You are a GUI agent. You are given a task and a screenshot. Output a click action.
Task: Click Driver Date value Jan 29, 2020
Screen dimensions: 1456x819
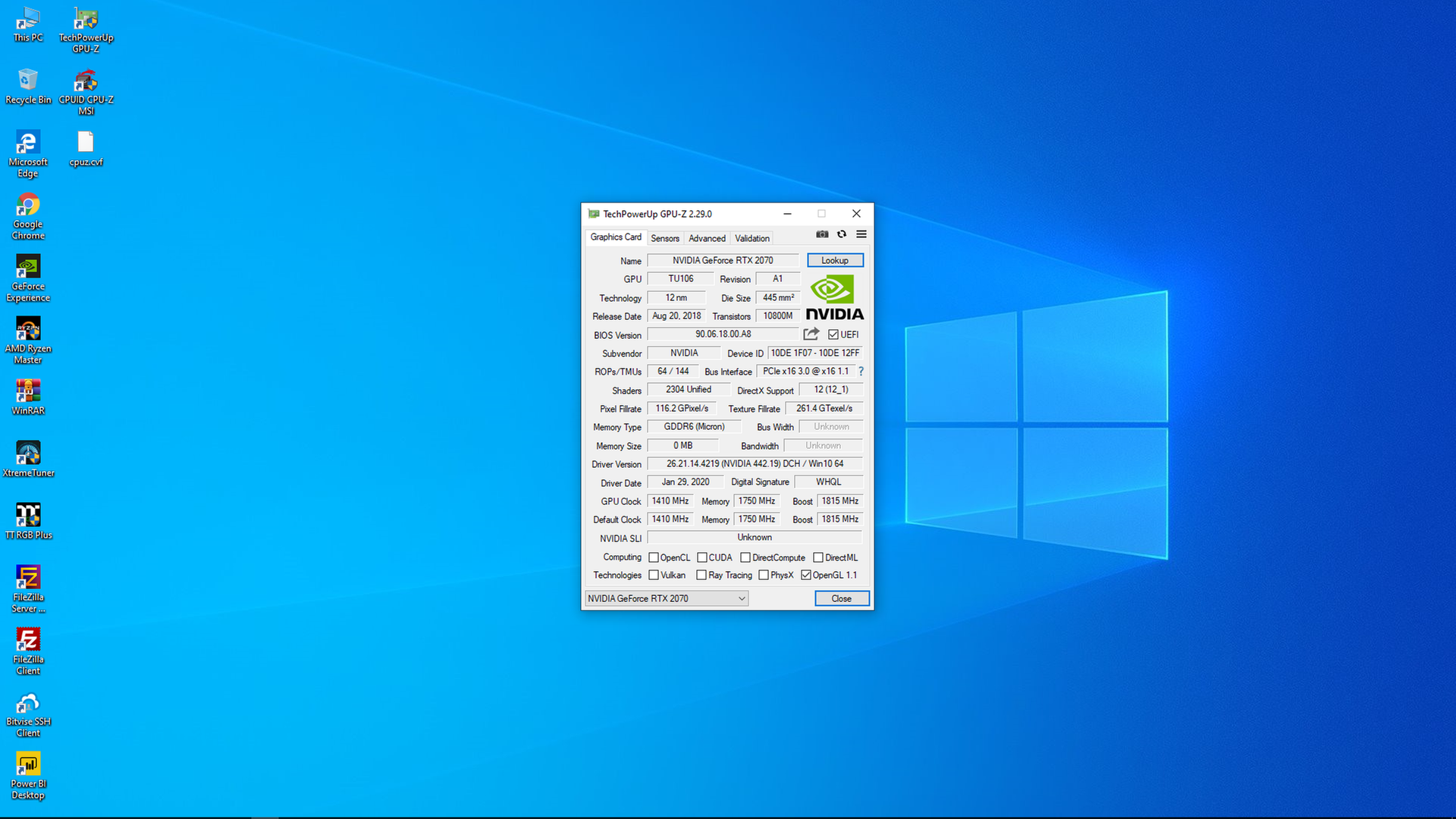[x=685, y=482]
